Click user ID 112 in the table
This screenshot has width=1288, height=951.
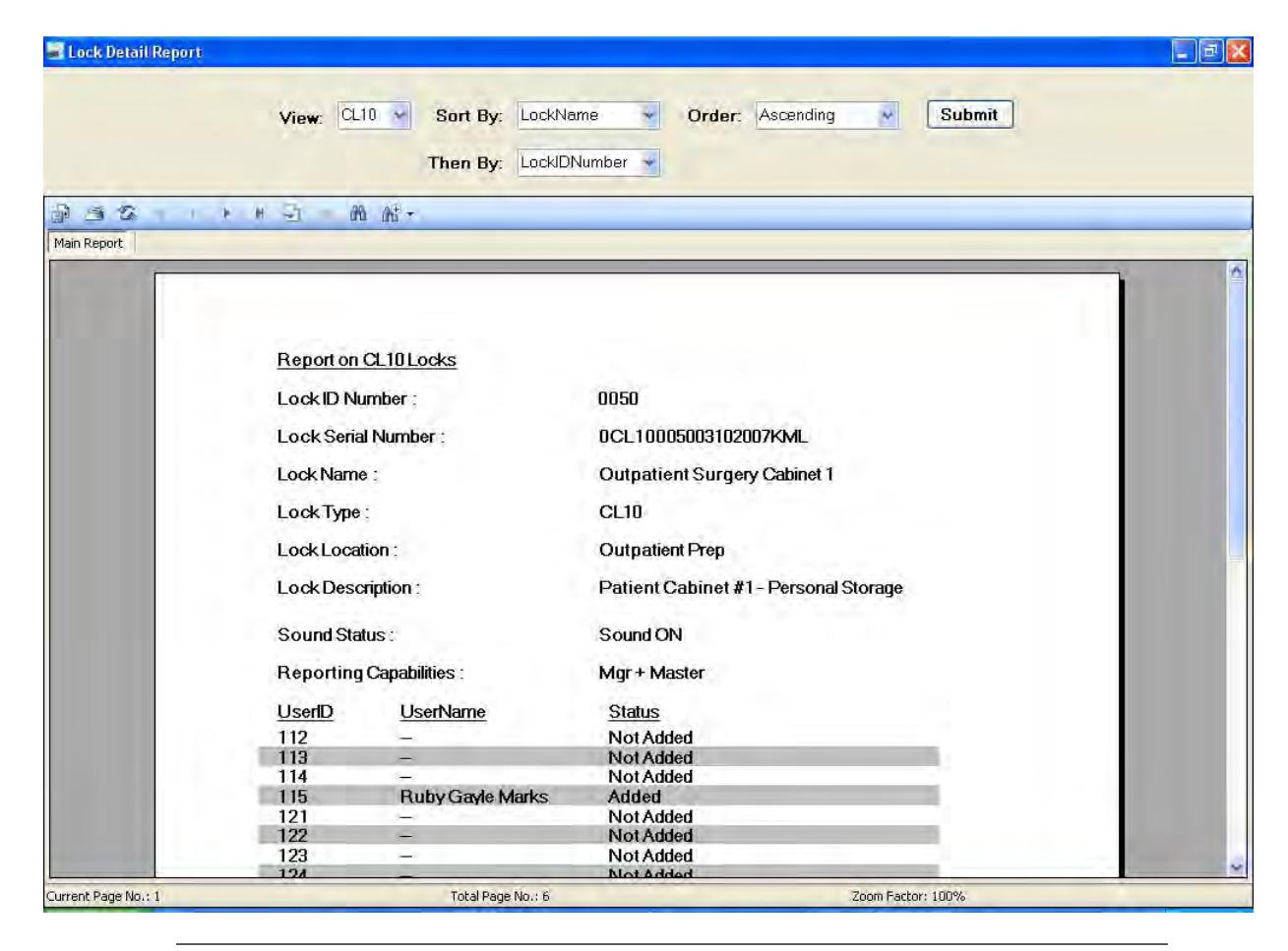[x=293, y=738]
